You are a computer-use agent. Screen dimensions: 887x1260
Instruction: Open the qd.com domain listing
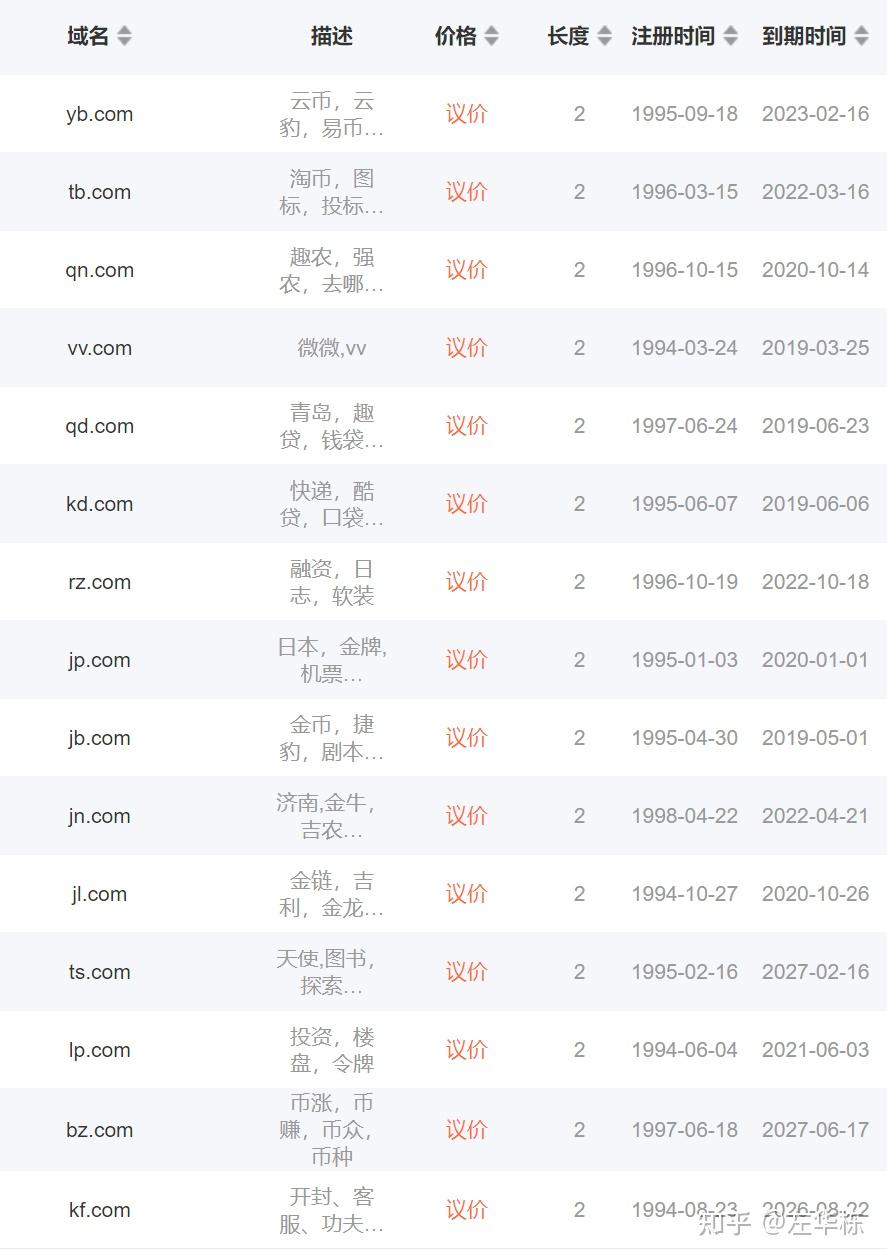tap(99, 426)
